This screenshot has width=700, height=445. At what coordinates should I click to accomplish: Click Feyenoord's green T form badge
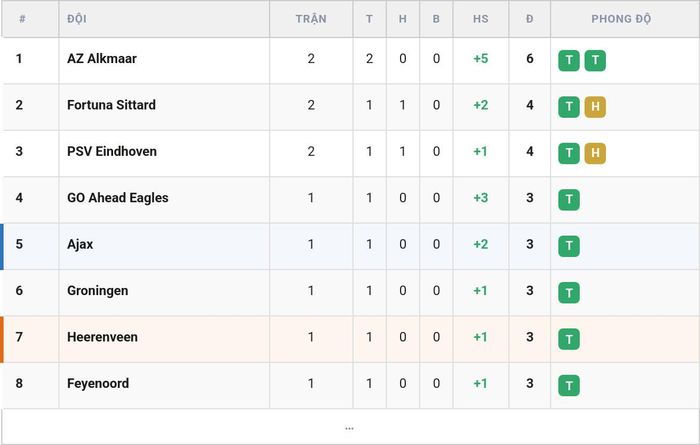[569, 385]
